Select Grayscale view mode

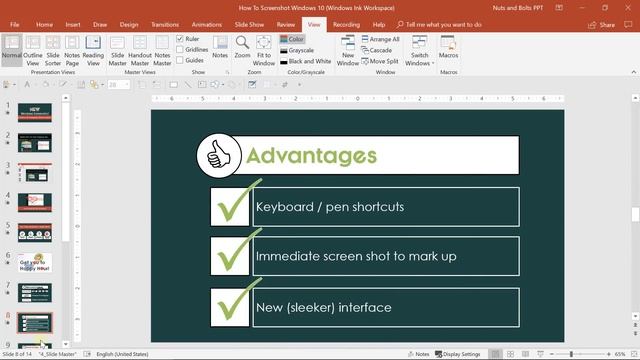[297, 50]
